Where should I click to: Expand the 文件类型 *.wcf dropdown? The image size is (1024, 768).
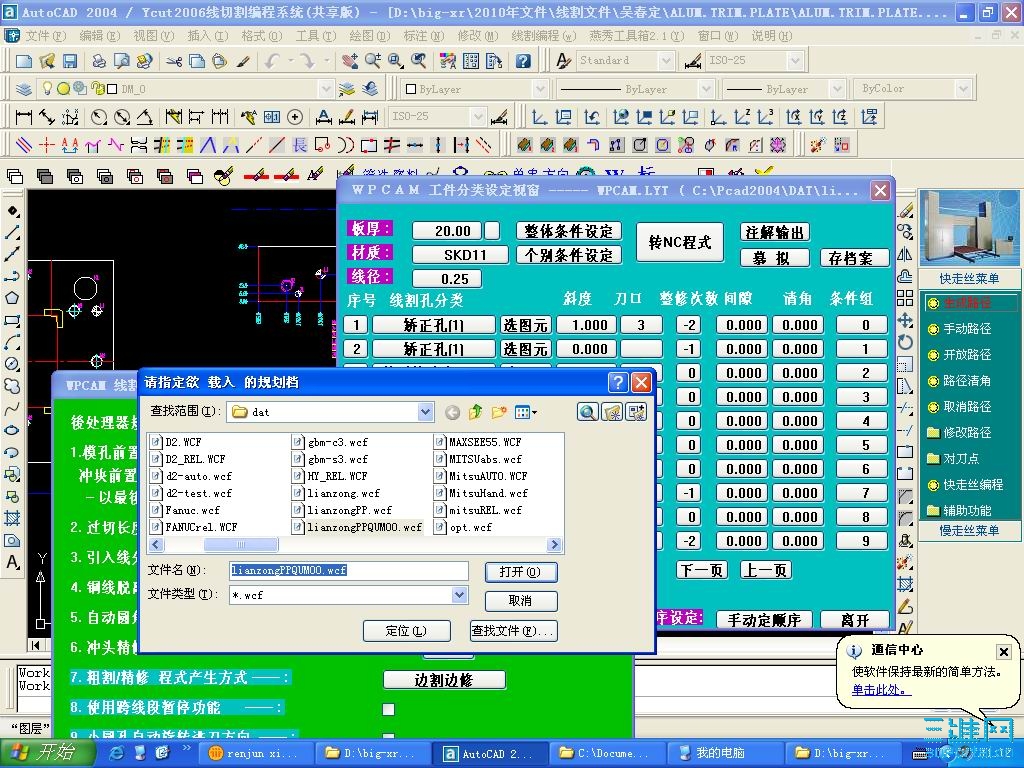click(x=459, y=595)
